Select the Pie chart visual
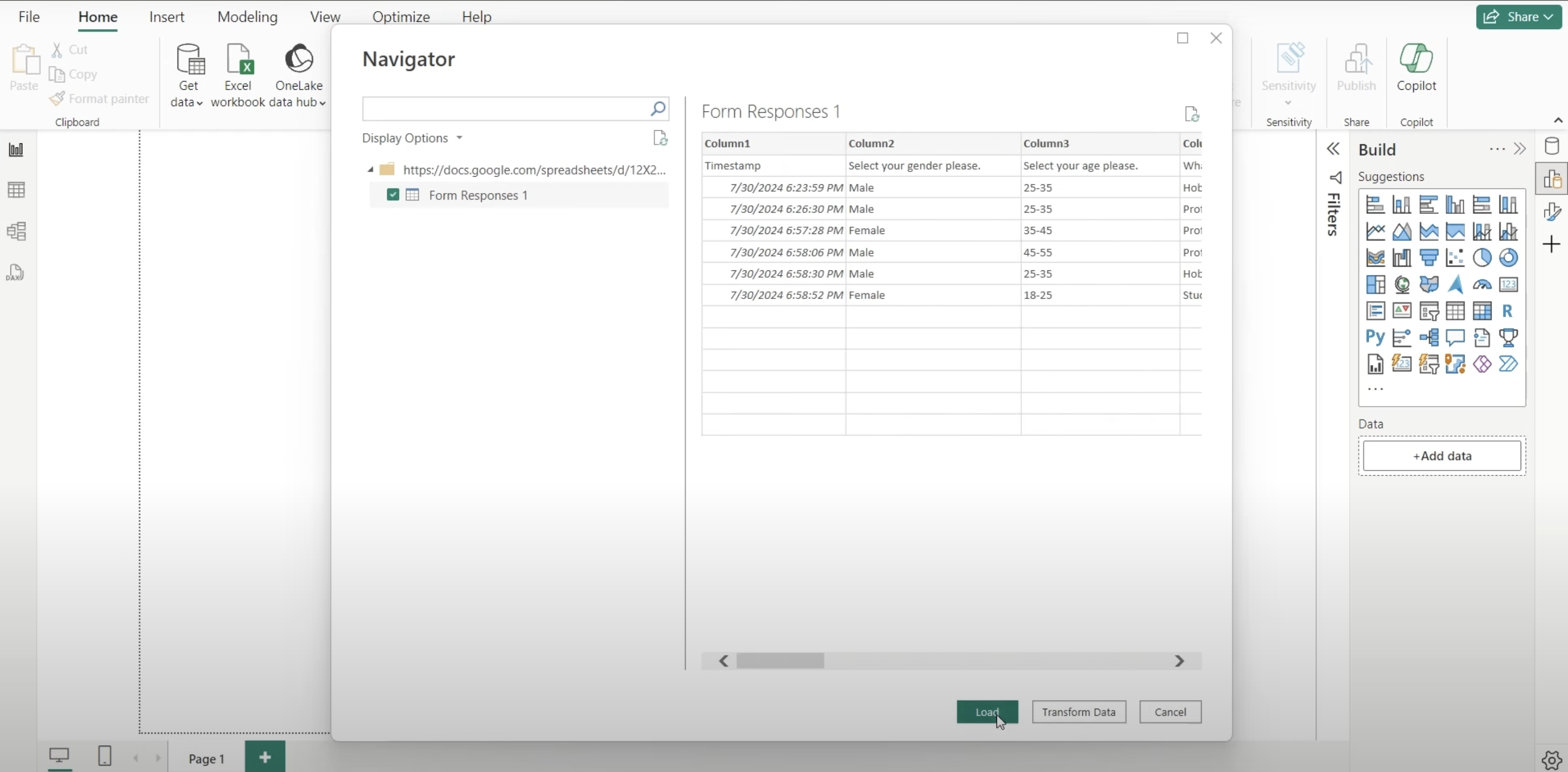The width and height of the screenshot is (1568, 772). click(x=1482, y=258)
